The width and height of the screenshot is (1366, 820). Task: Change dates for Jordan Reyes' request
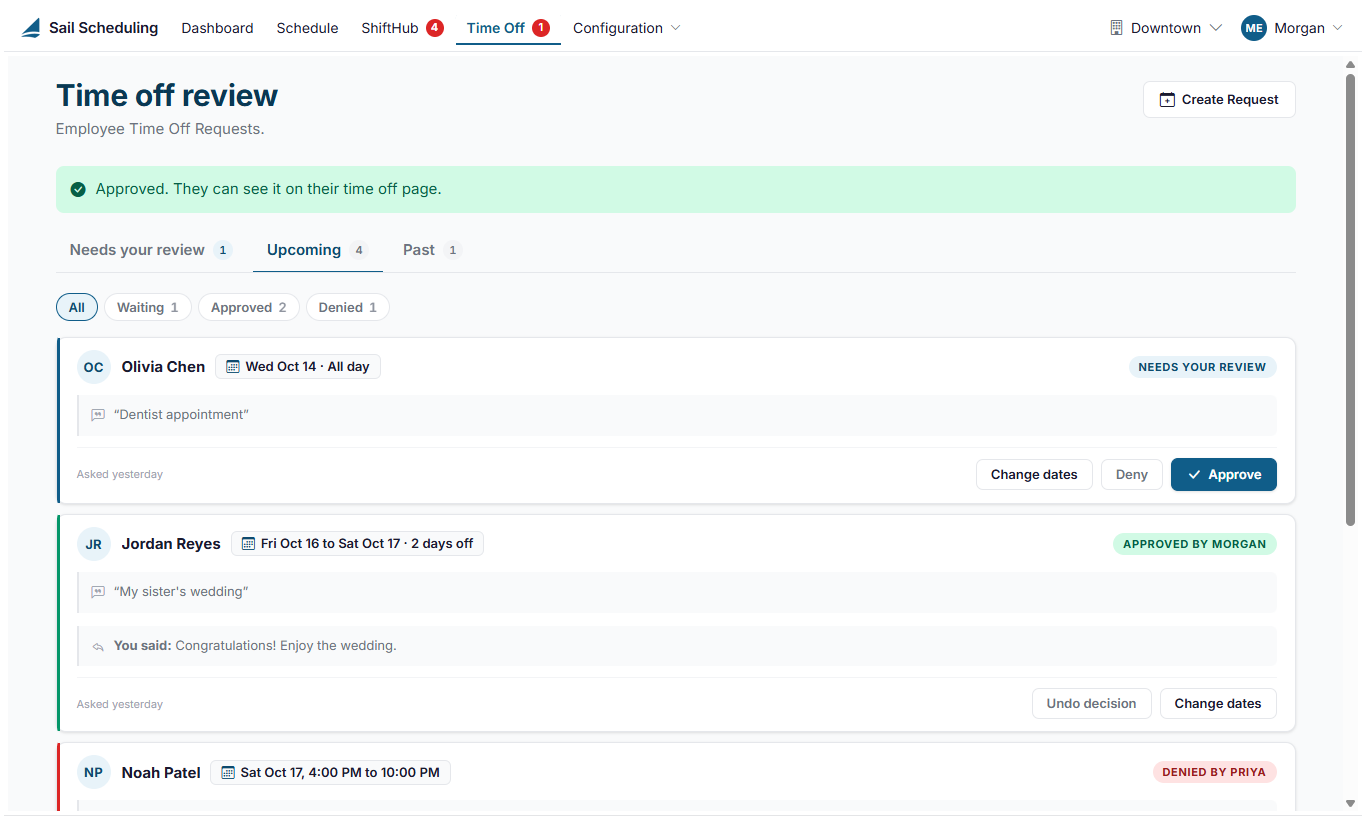(1218, 704)
